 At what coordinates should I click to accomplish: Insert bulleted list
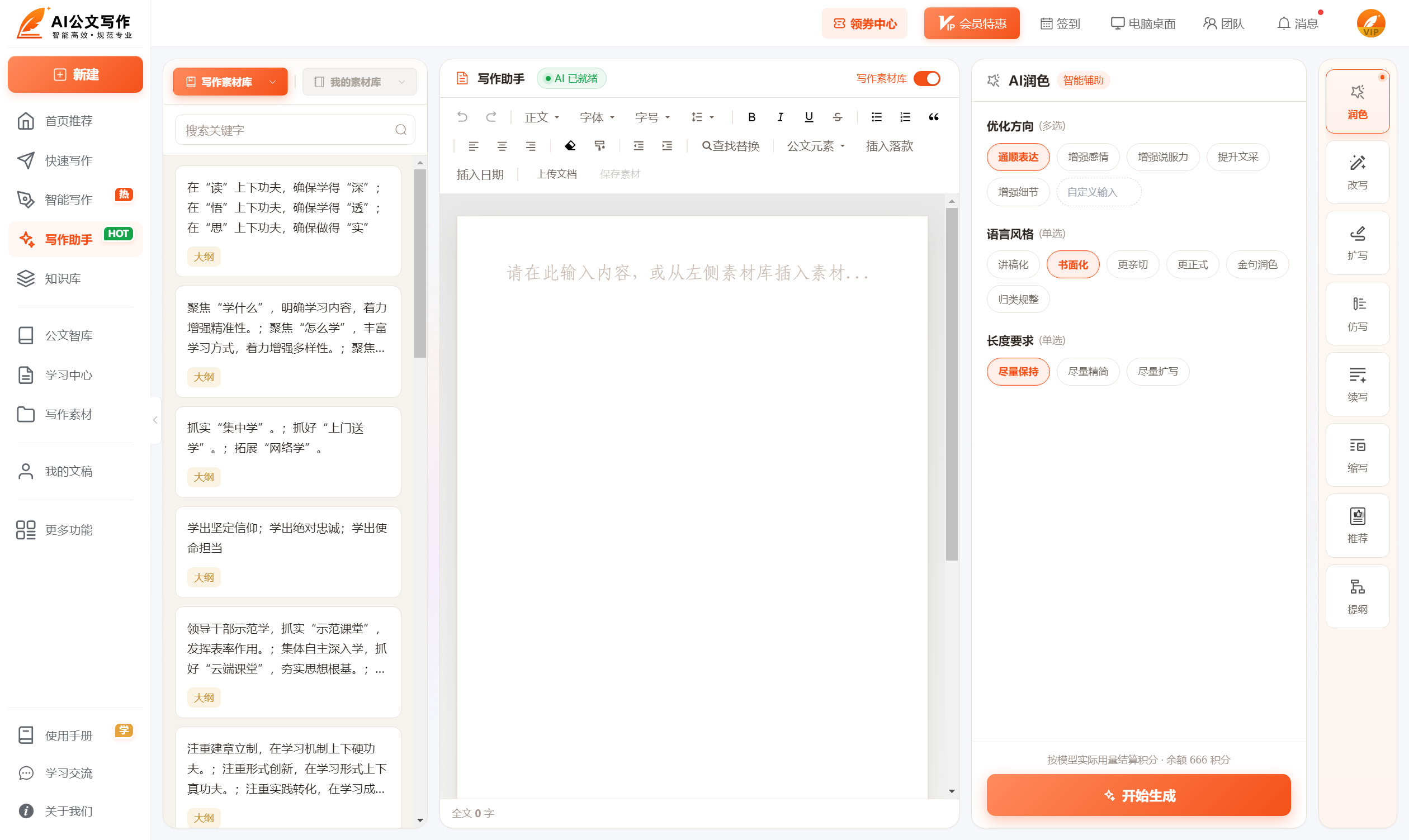(x=876, y=117)
